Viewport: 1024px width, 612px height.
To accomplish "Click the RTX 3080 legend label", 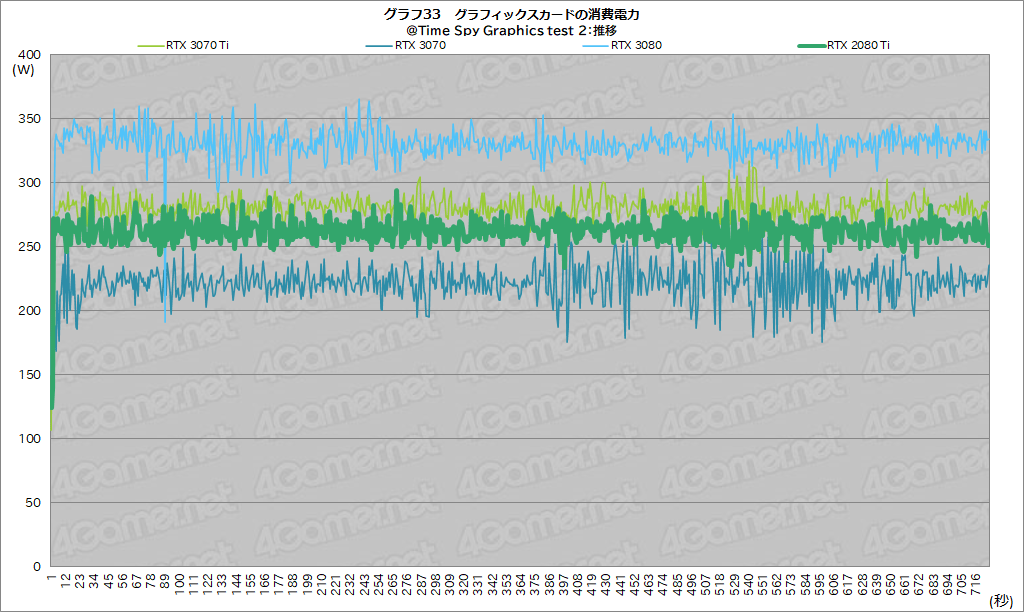I will click(x=636, y=45).
